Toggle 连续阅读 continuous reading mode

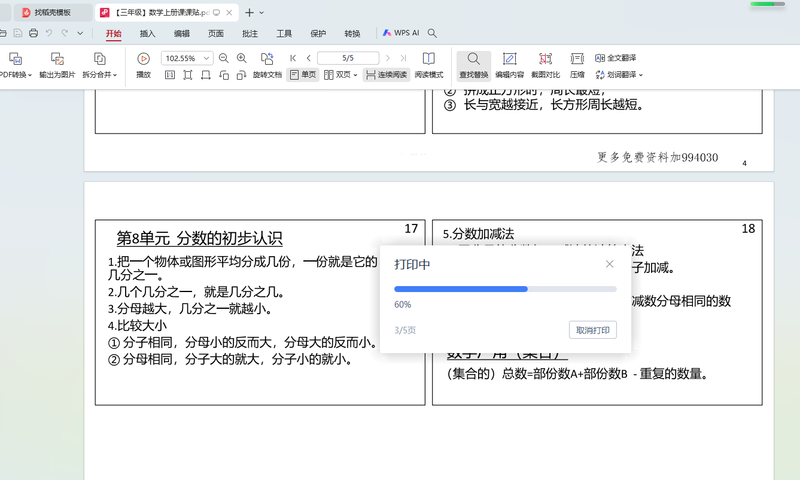(x=386, y=75)
